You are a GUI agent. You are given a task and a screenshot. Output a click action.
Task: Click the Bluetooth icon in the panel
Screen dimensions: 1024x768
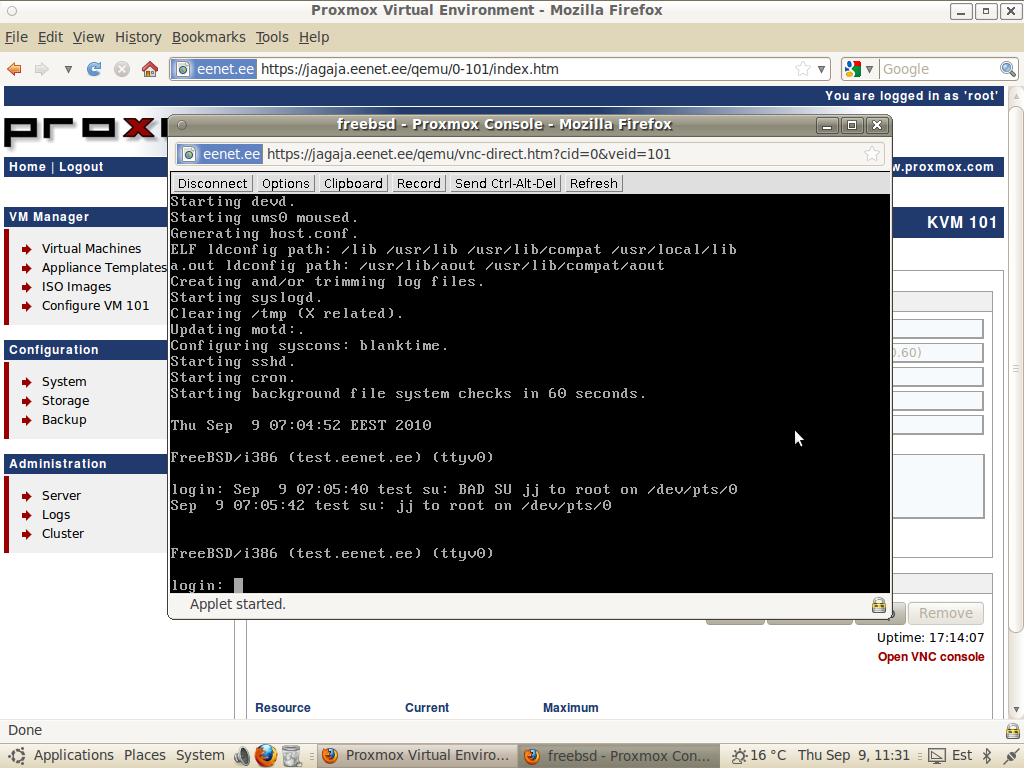pyautogui.click(x=987, y=756)
